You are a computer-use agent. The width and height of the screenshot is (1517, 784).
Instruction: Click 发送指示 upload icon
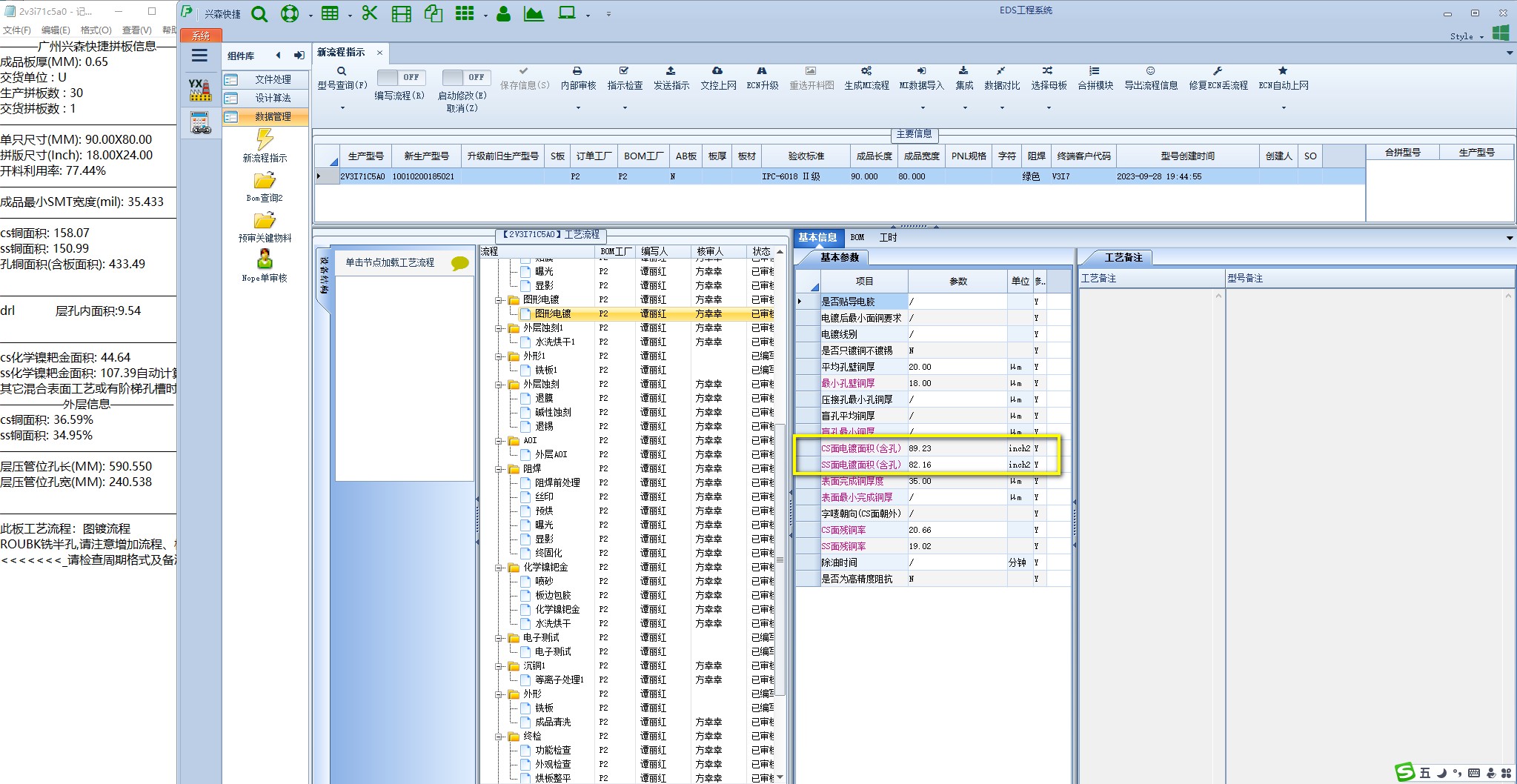pos(671,70)
